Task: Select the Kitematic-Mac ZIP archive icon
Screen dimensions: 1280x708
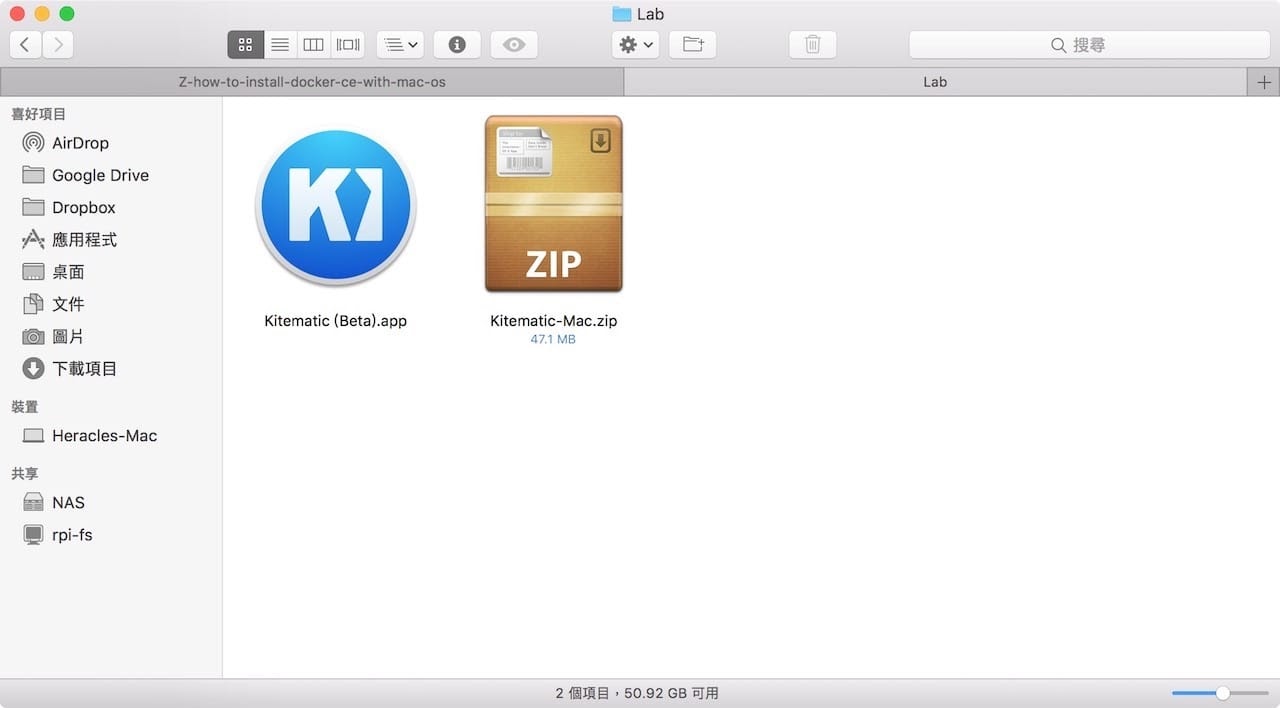Action: 553,204
